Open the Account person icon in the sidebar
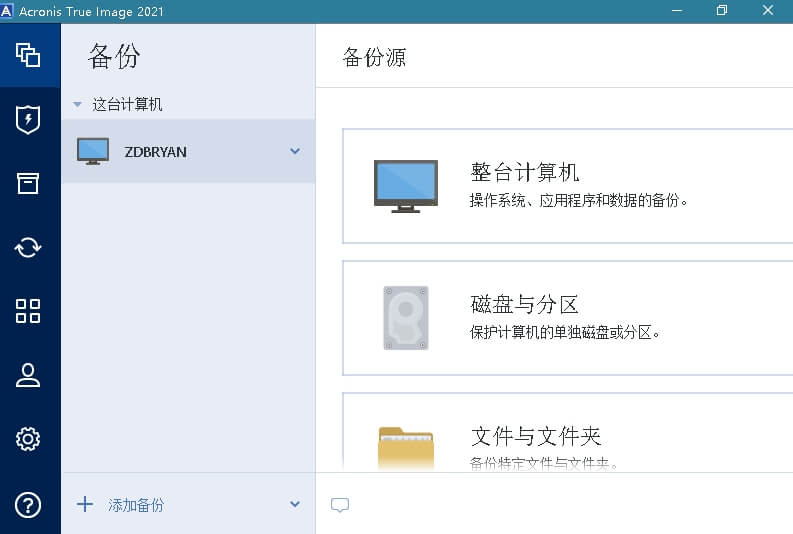Viewport: 793px width, 534px height. tap(28, 375)
